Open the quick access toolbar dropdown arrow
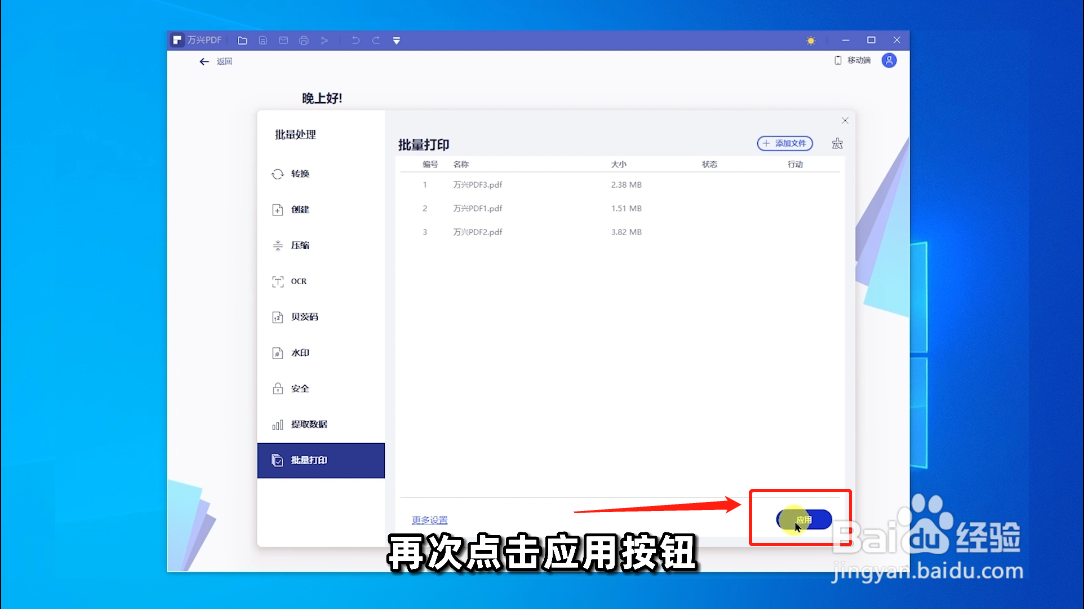The width and height of the screenshot is (1084, 609). 397,41
